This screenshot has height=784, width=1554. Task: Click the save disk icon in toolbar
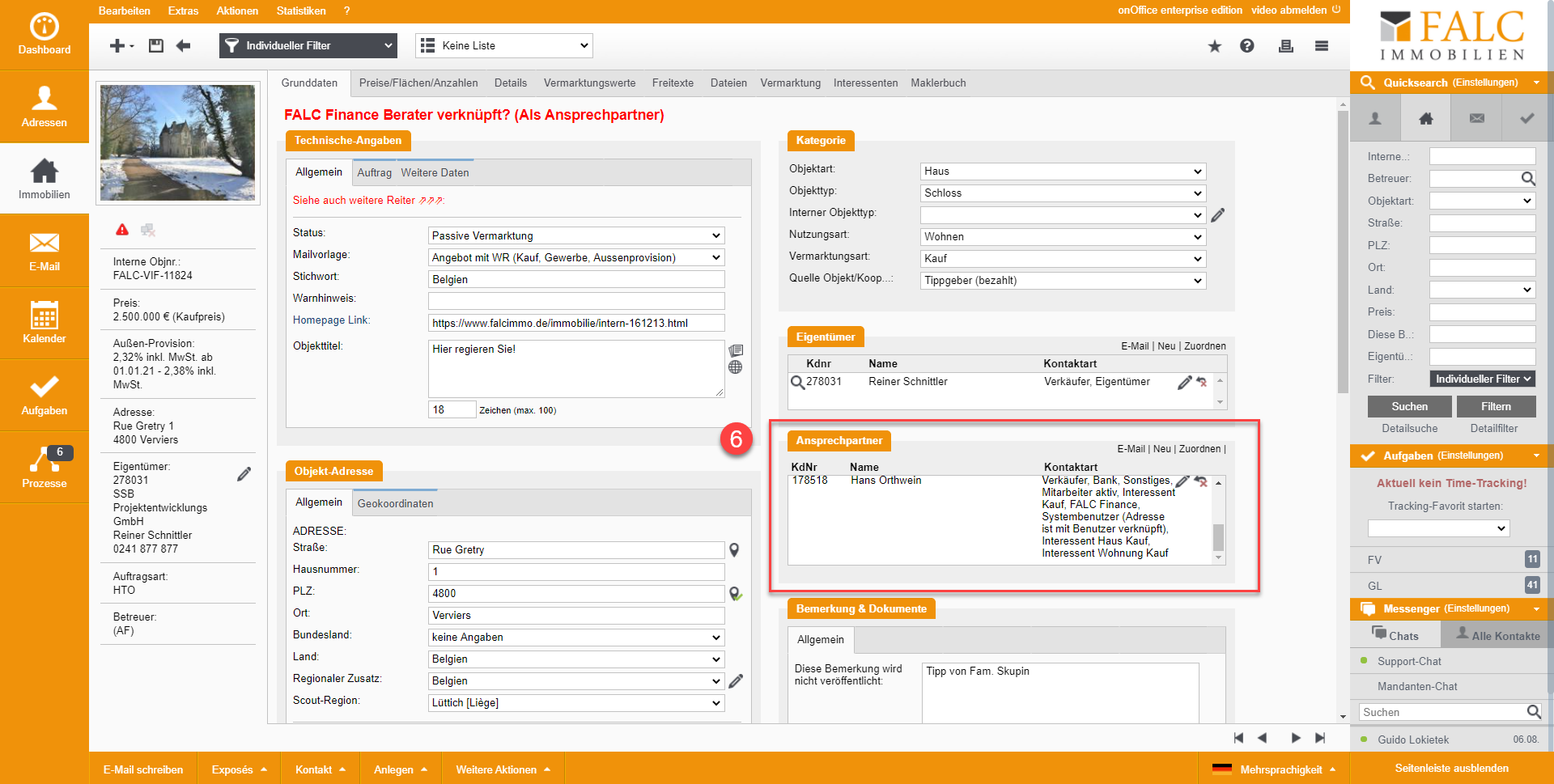click(x=156, y=46)
